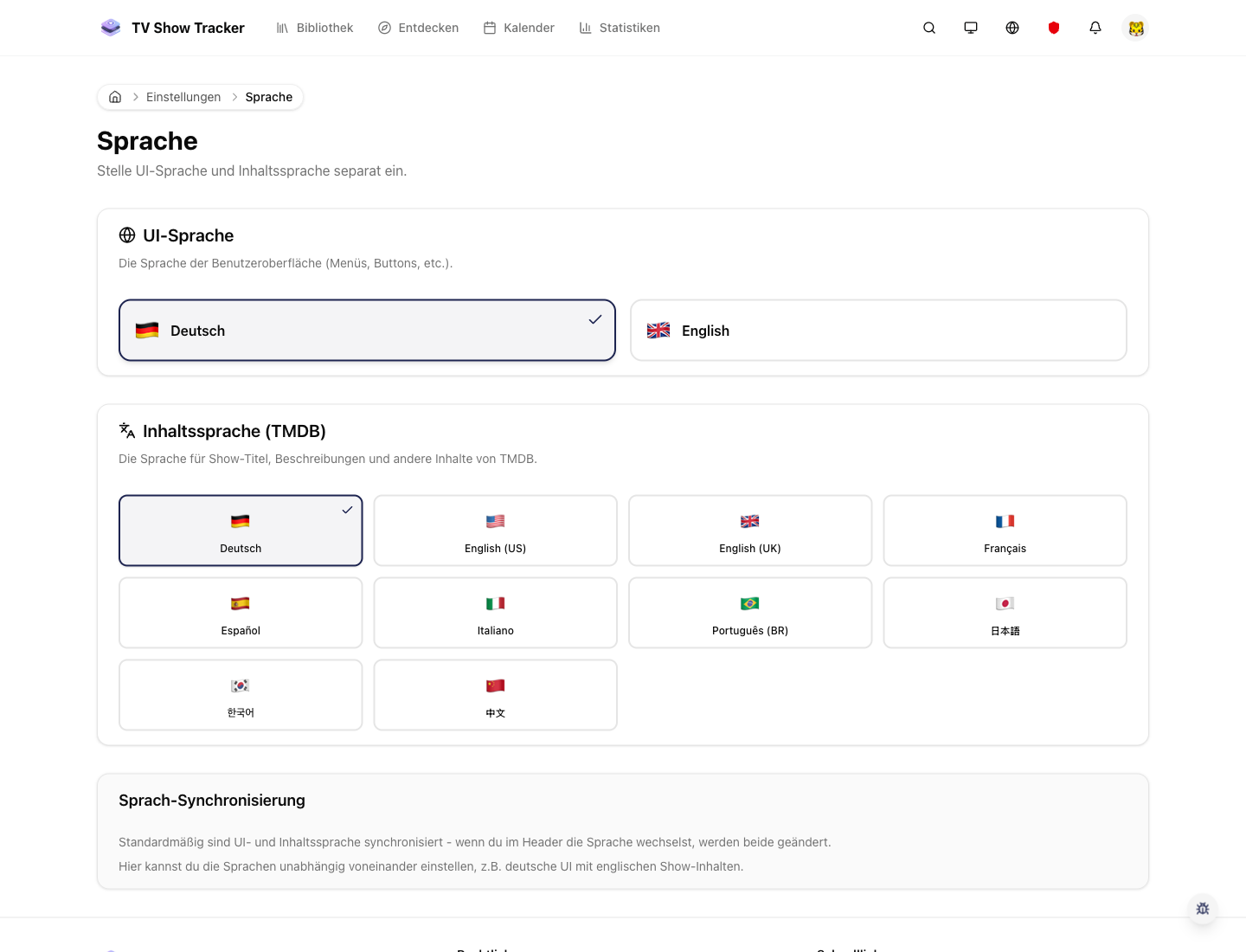The width and height of the screenshot is (1246, 952).
Task: Click the globe icon next to UI-Sprache heading
Action: [127, 235]
